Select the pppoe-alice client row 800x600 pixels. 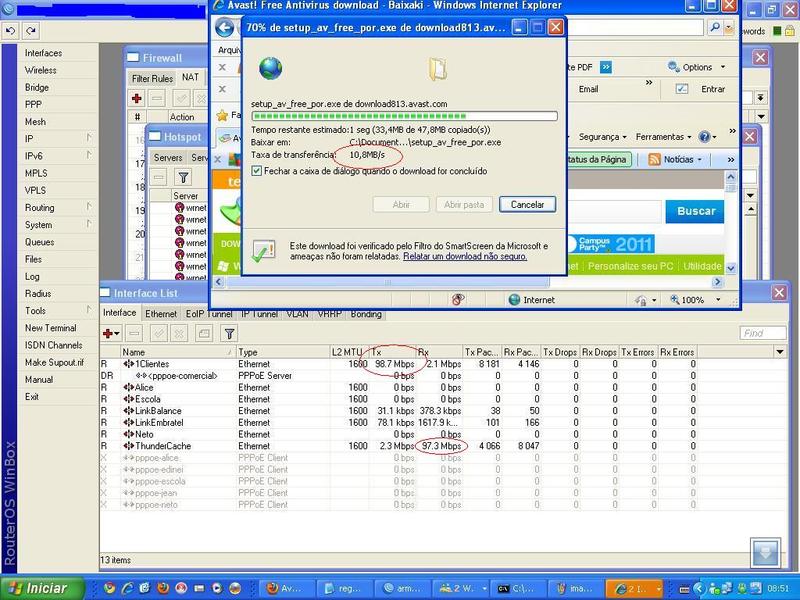(x=398, y=458)
